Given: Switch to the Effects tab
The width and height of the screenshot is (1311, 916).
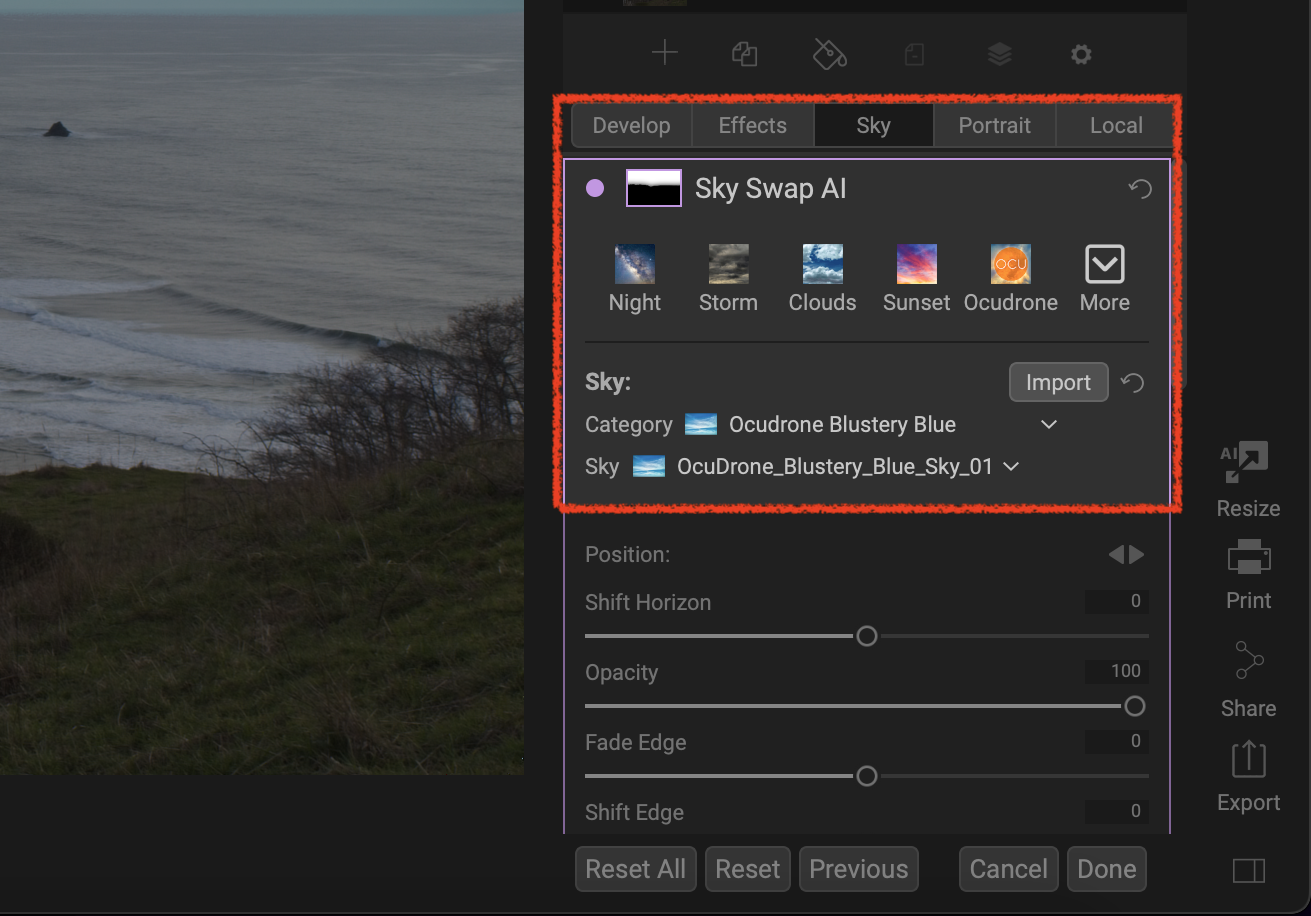Looking at the screenshot, I should click(x=752, y=126).
